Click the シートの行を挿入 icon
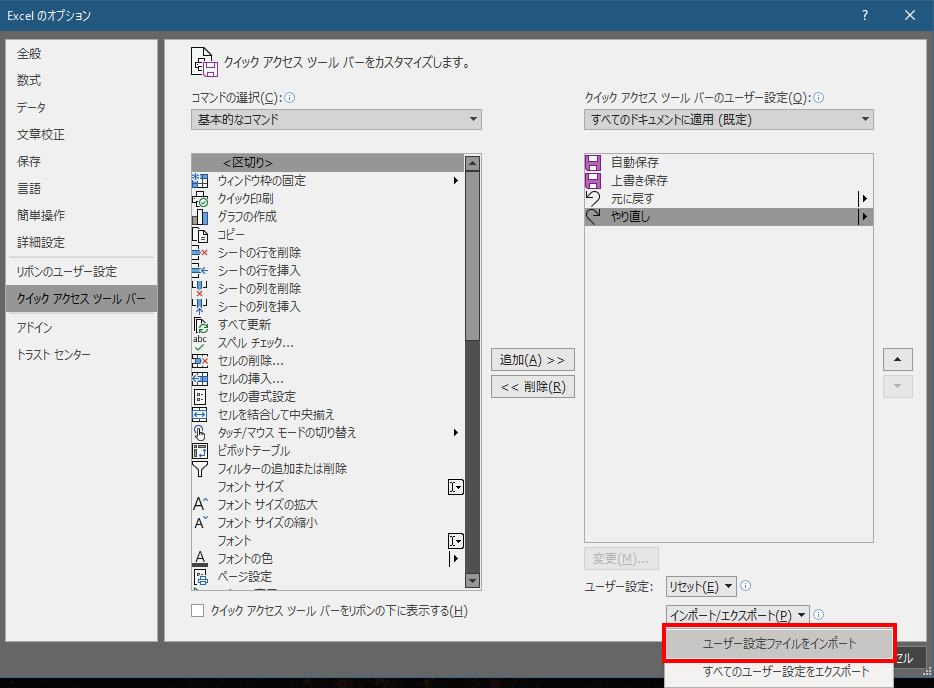 200,270
